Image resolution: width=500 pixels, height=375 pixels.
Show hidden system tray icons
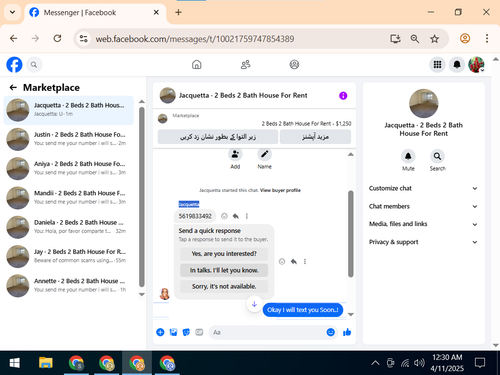(375, 363)
